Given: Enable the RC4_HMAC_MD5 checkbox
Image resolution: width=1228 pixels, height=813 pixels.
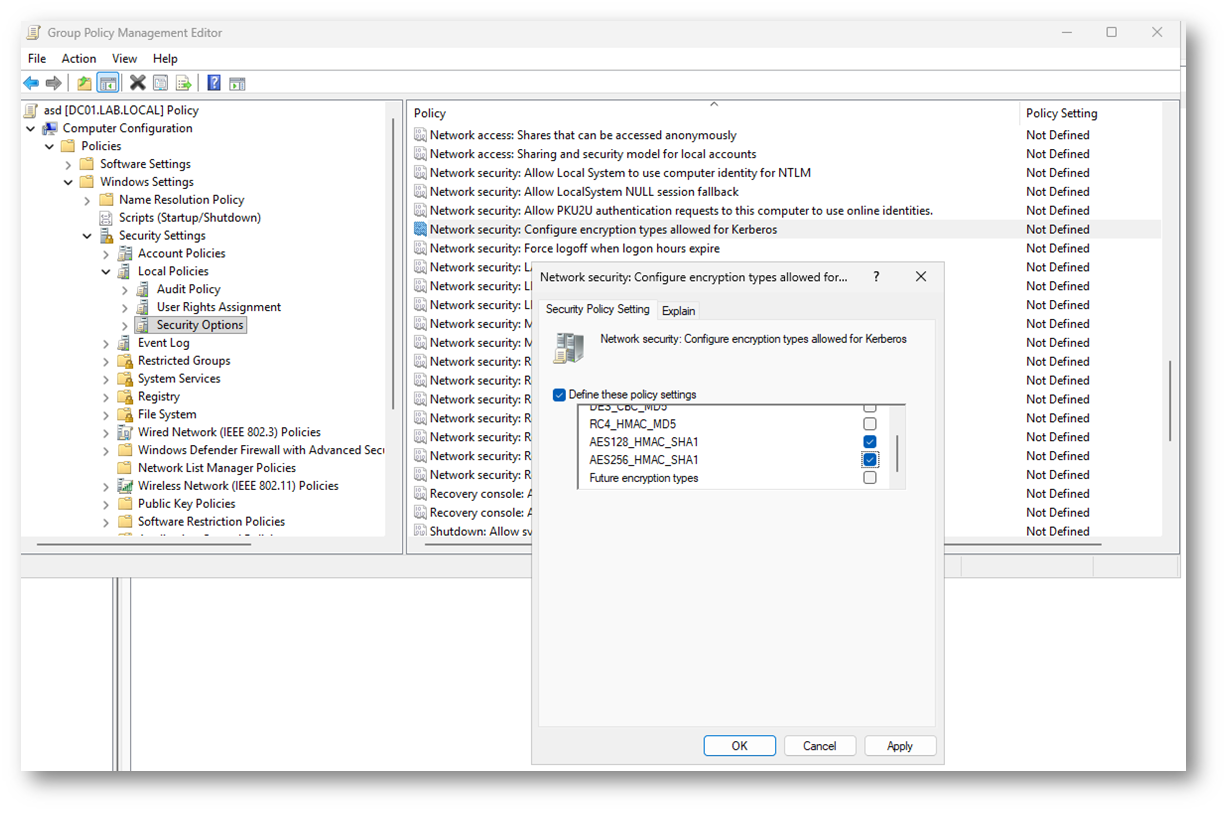Looking at the screenshot, I should (x=870, y=424).
